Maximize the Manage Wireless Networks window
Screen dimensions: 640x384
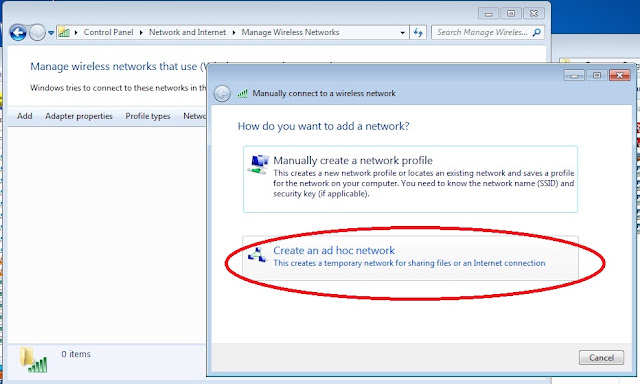tap(511, 13)
